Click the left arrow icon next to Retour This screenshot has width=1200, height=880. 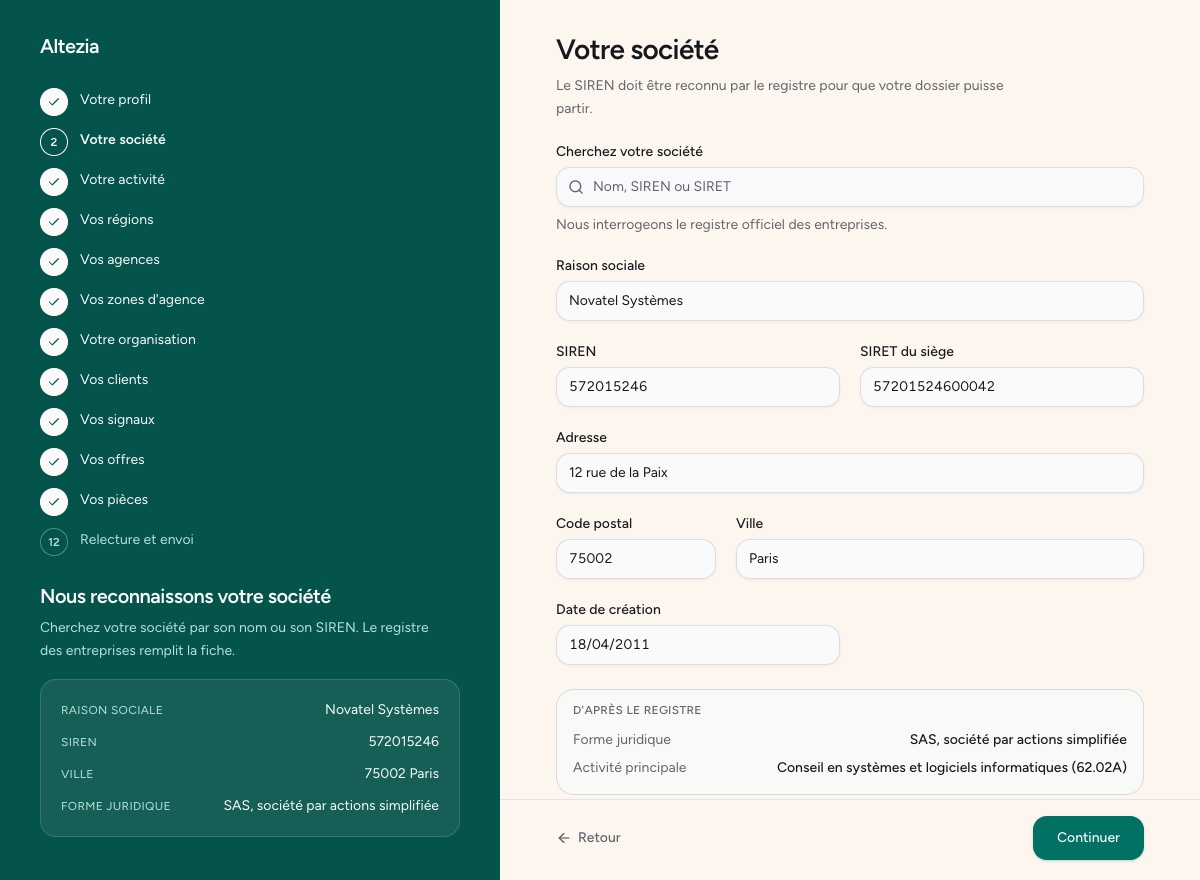point(564,838)
